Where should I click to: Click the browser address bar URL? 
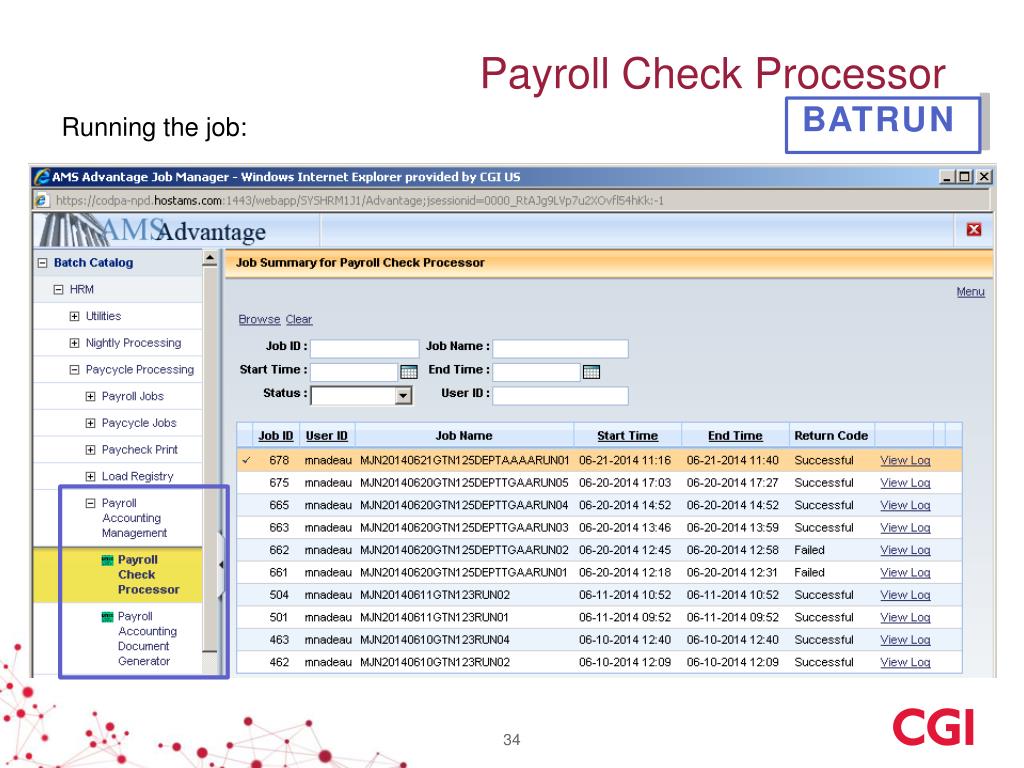(x=359, y=200)
